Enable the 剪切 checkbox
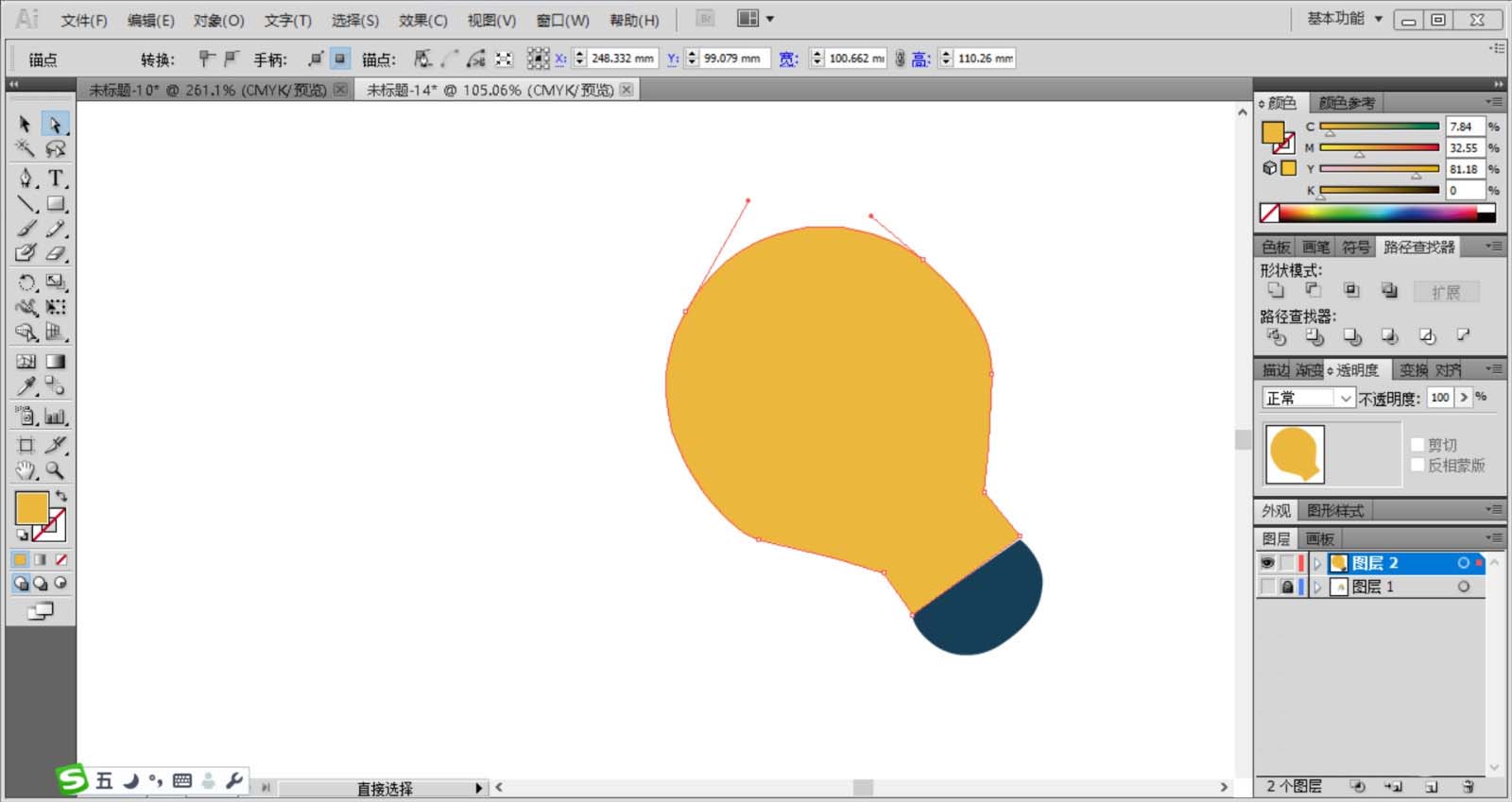This screenshot has height=802, width=1512. coord(1417,445)
